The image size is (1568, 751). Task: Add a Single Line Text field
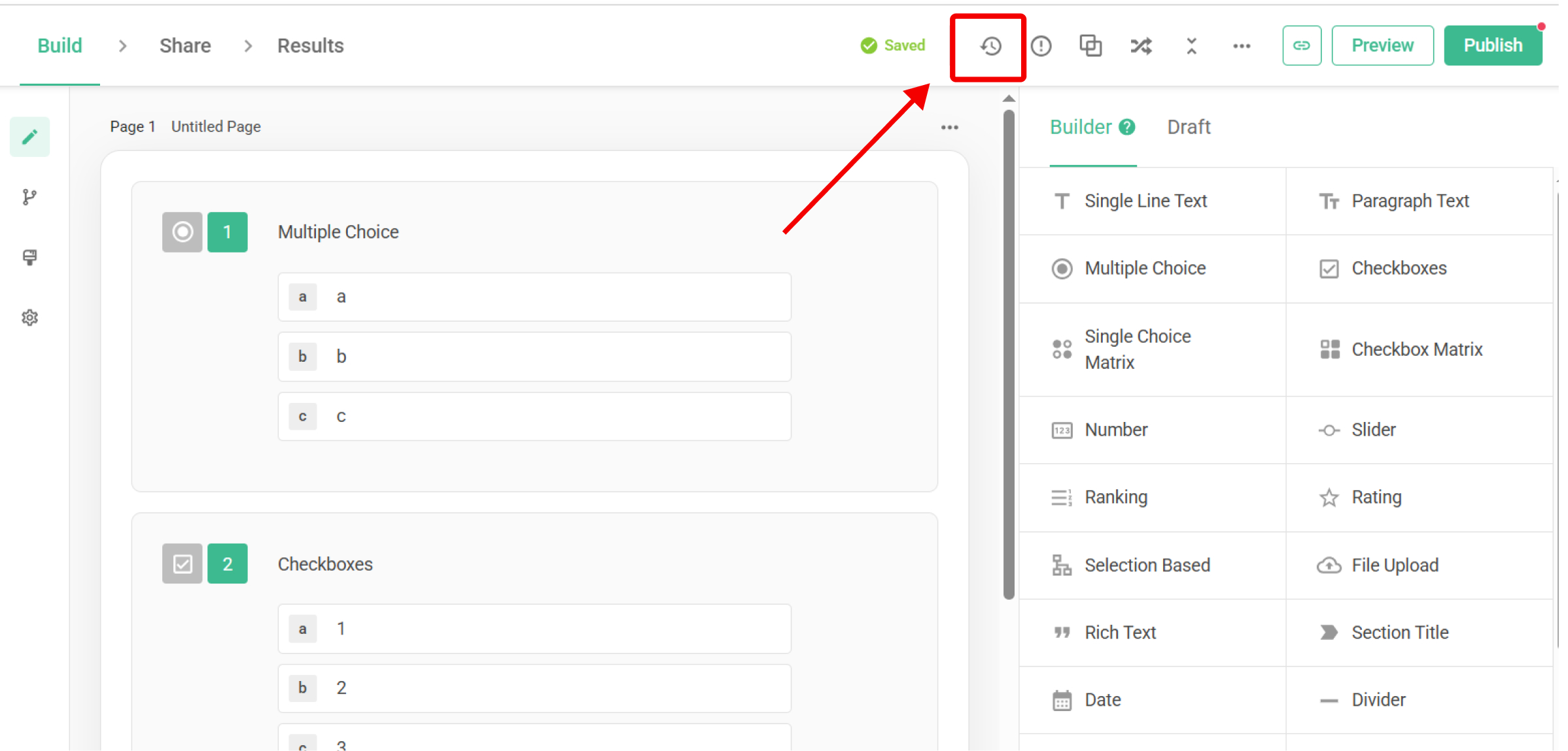[1153, 201]
